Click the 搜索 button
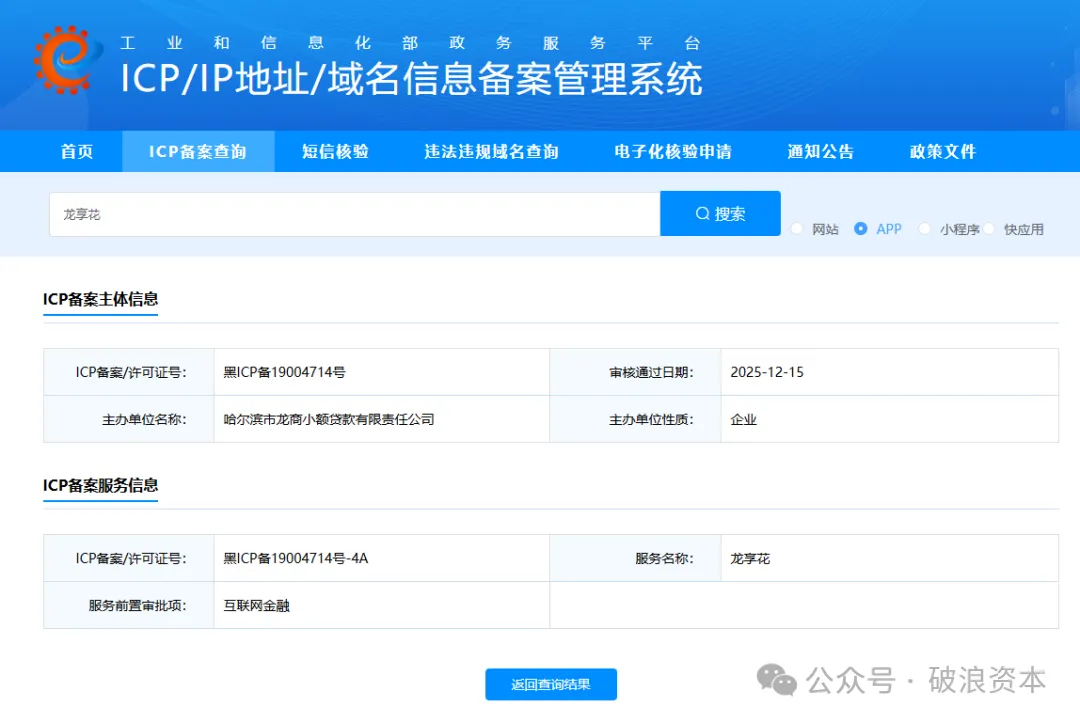Viewport: 1080px width, 723px height. [x=720, y=213]
